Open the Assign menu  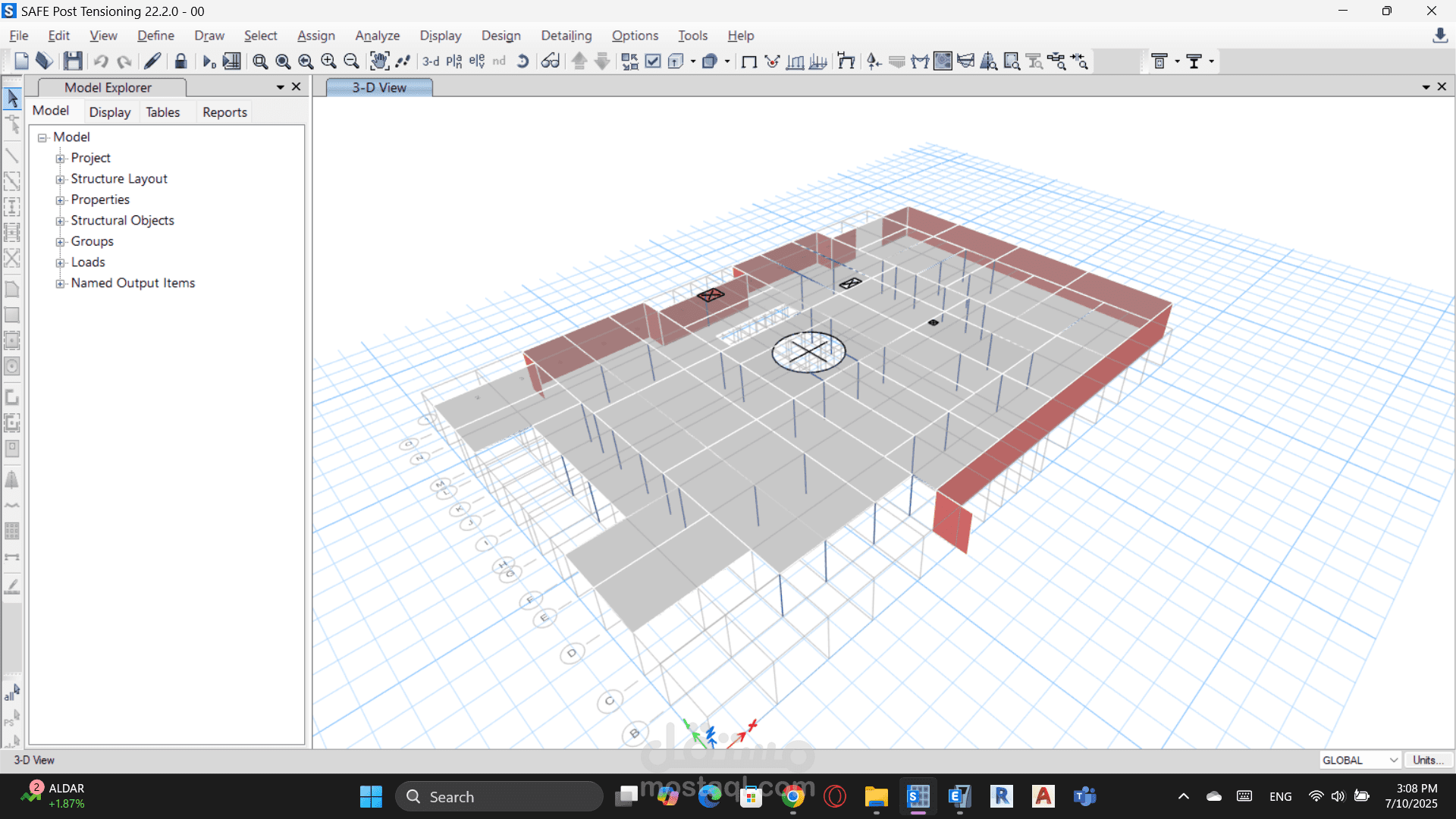point(315,36)
